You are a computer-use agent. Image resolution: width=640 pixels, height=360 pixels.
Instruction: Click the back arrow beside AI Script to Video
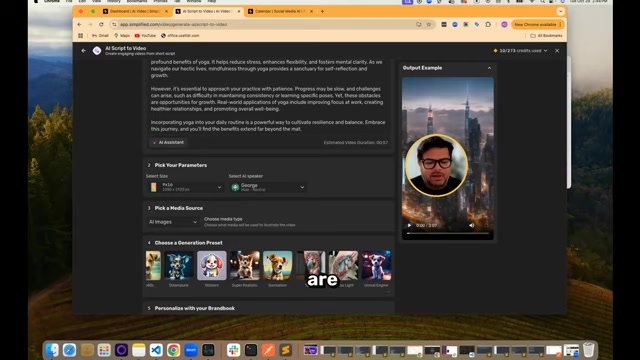(x=84, y=51)
